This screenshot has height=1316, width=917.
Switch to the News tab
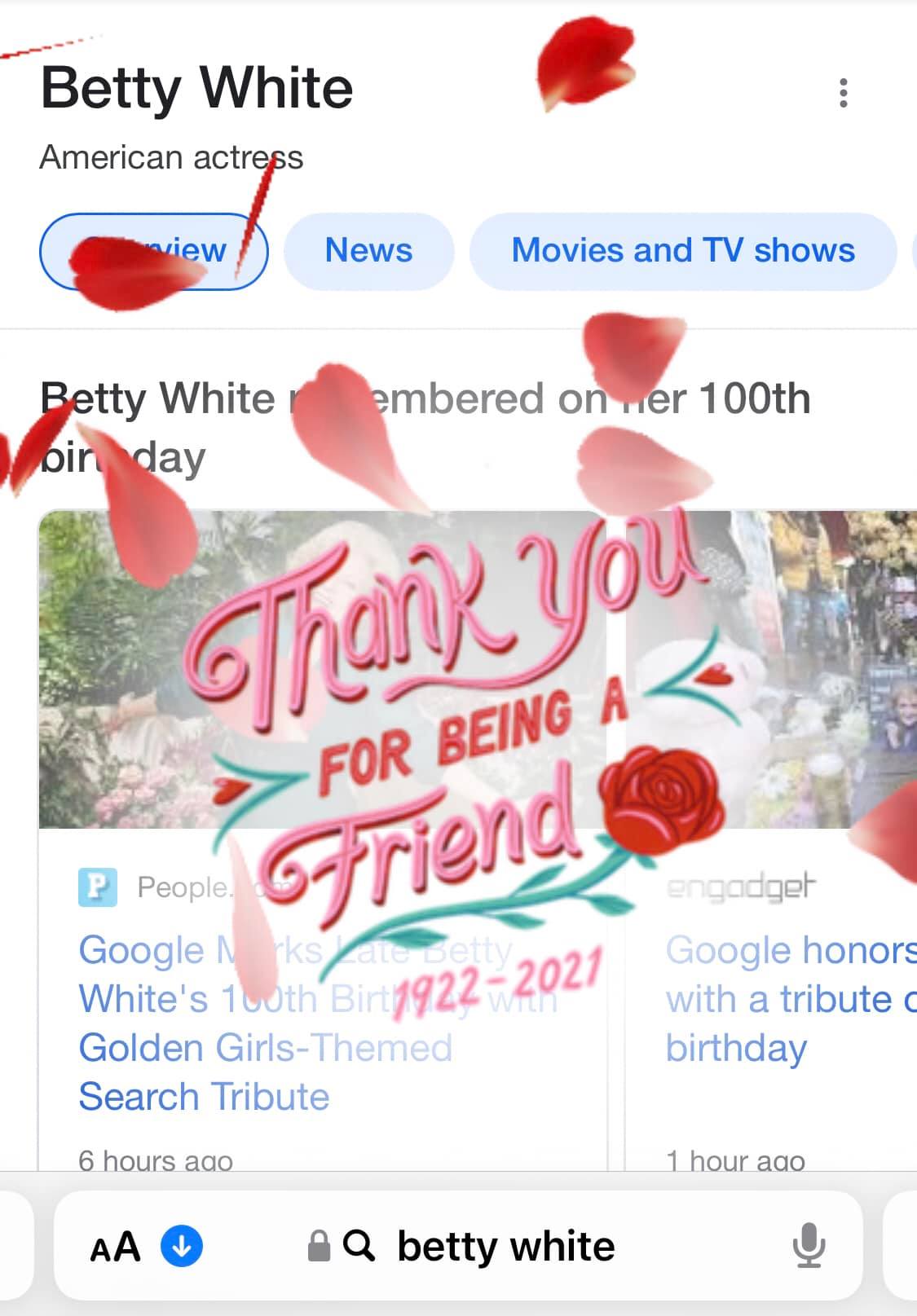click(x=368, y=251)
